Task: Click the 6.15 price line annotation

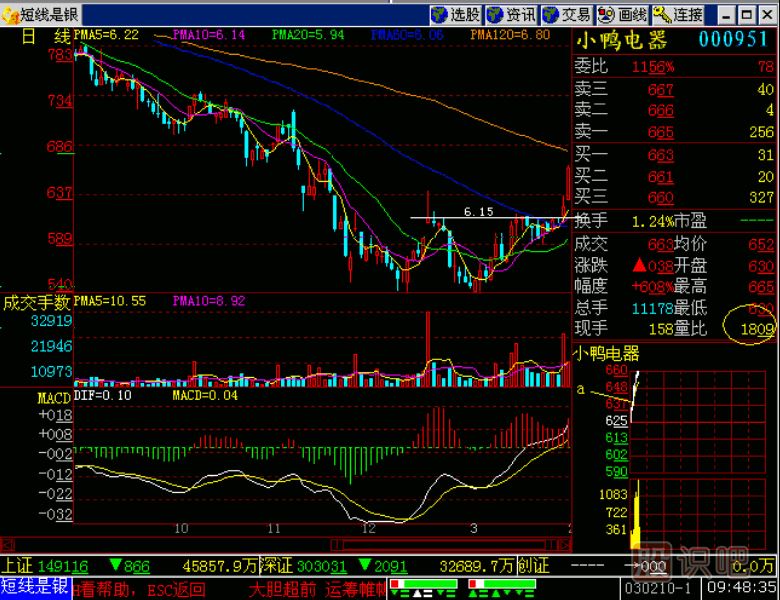Action: [479, 212]
